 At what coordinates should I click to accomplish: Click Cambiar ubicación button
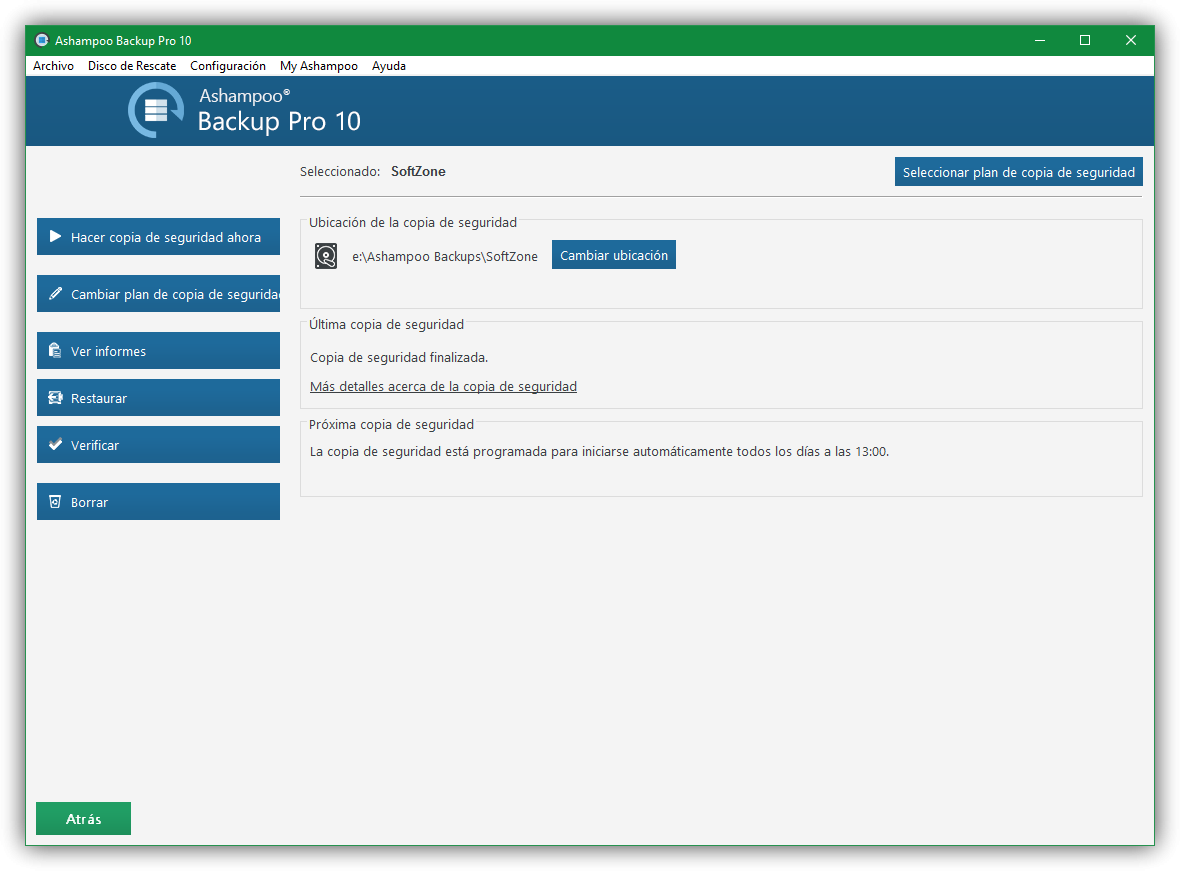click(x=613, y=254)
